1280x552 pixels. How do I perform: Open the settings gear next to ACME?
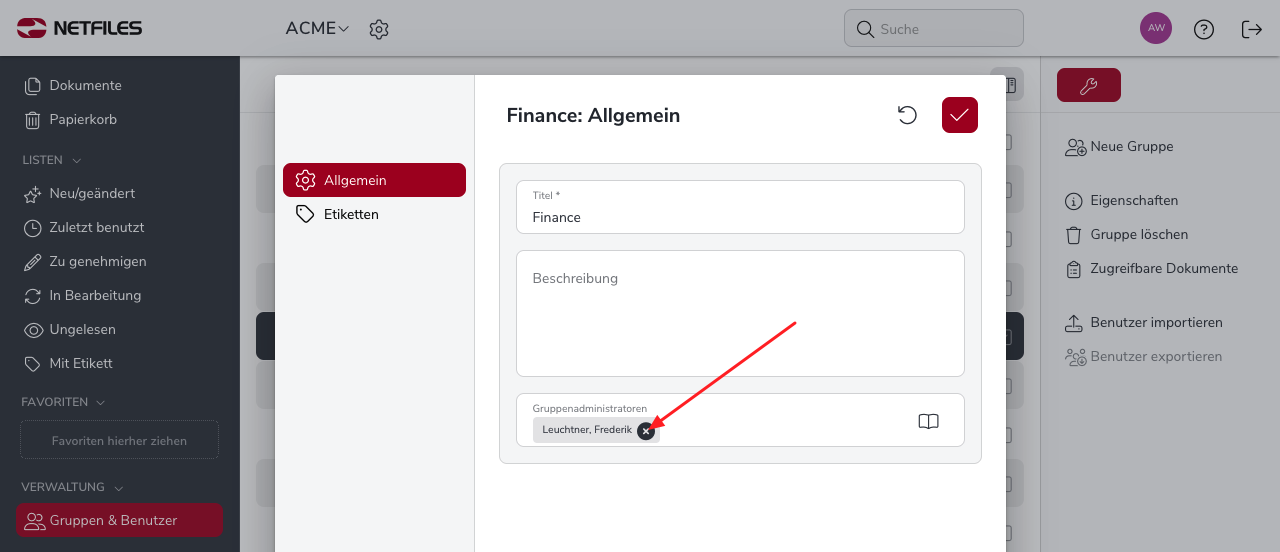(x=378, y=29)
